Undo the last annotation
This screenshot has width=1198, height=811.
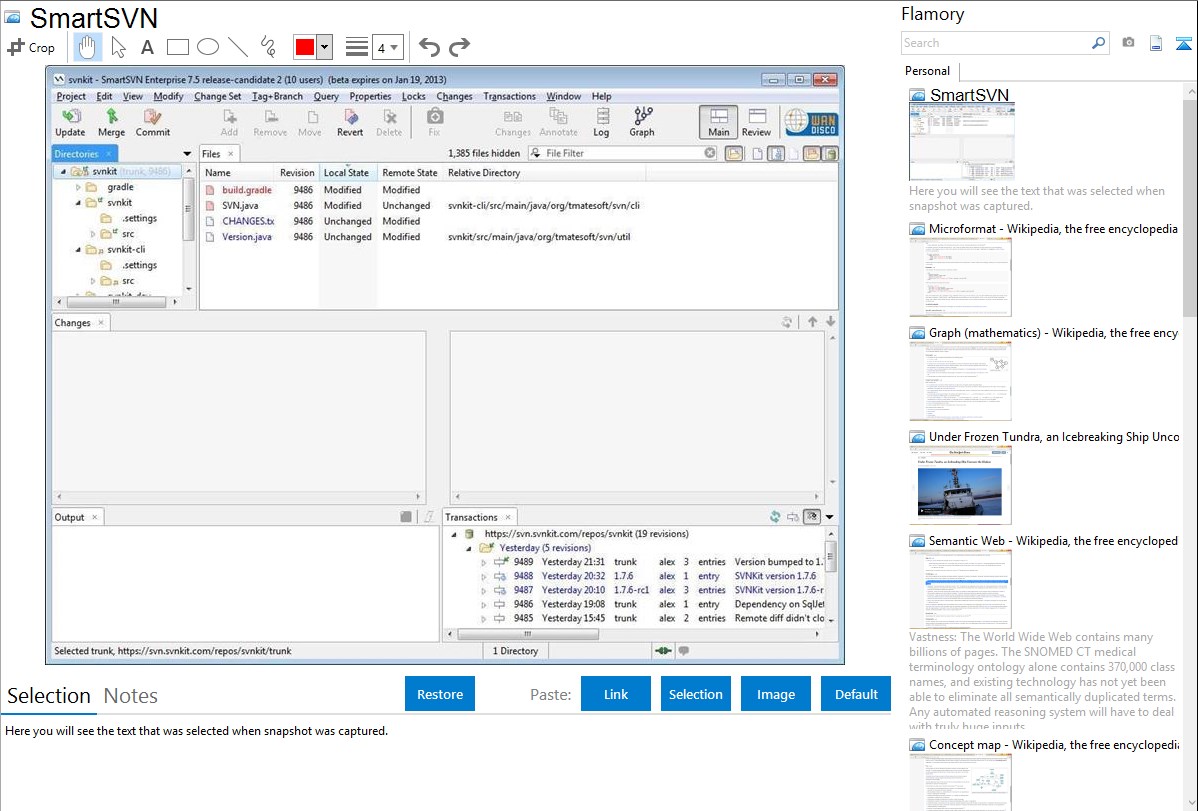(x=429, y=47)
